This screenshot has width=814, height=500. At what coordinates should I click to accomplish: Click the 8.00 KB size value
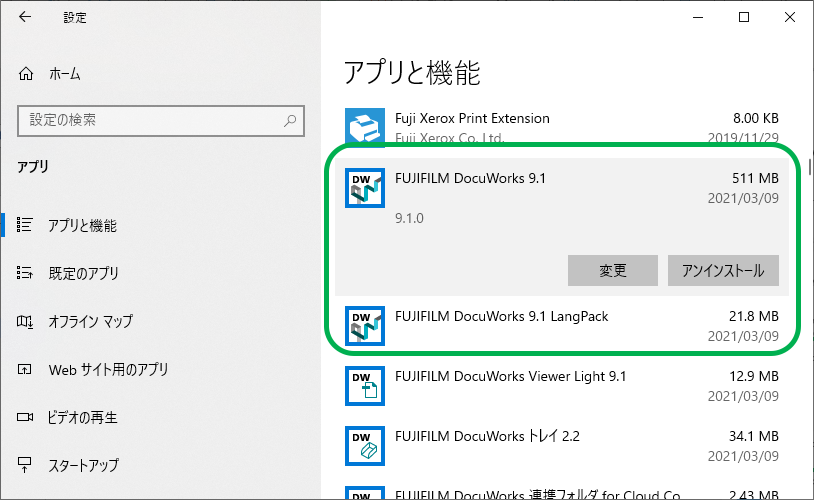[756, 118]
